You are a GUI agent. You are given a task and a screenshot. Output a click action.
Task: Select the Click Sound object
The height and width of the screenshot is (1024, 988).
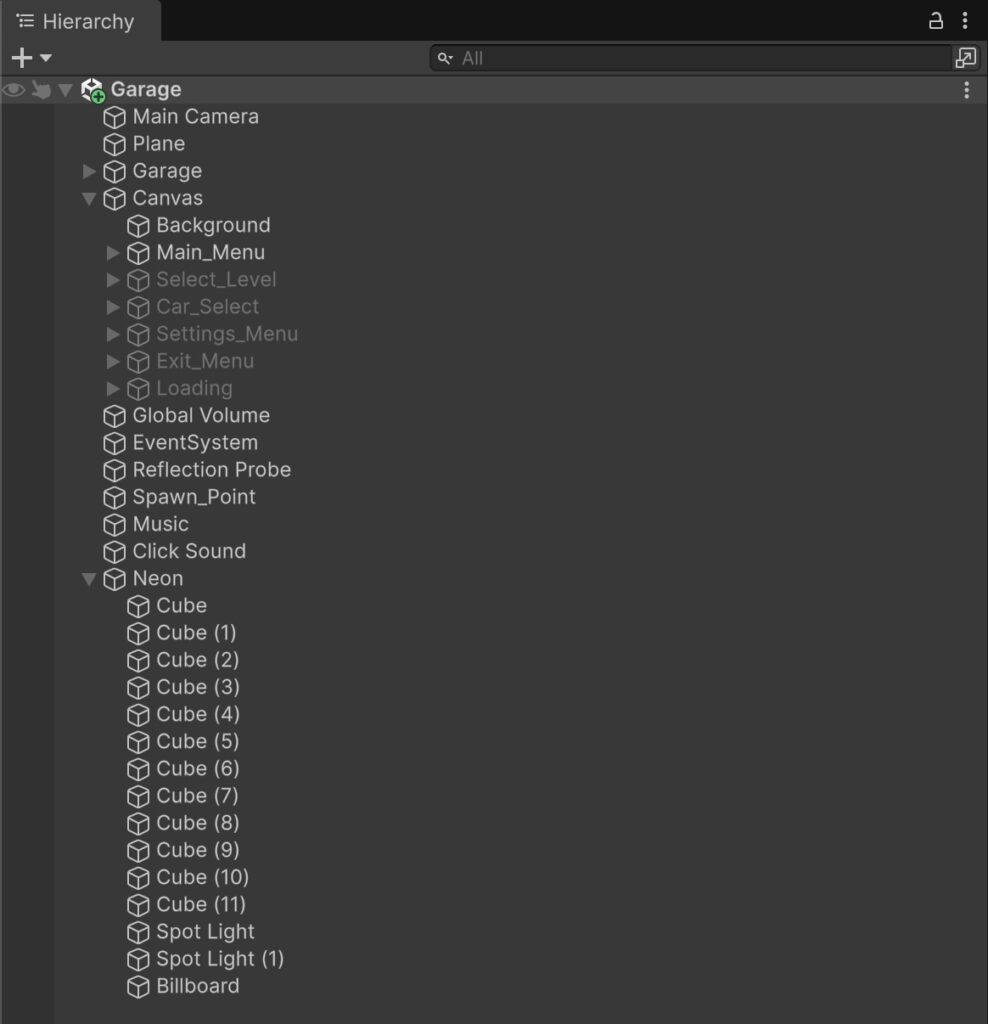(189, 551)
